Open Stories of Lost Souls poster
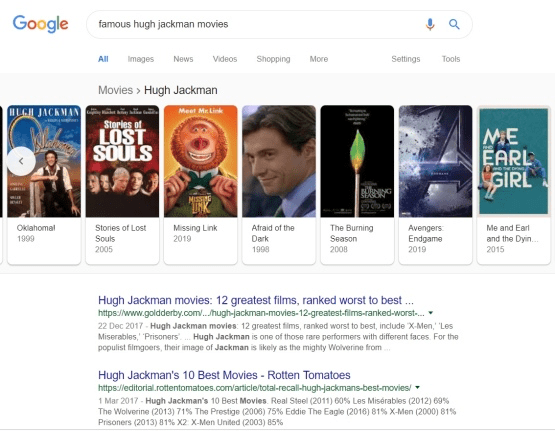 coord(122,161)
